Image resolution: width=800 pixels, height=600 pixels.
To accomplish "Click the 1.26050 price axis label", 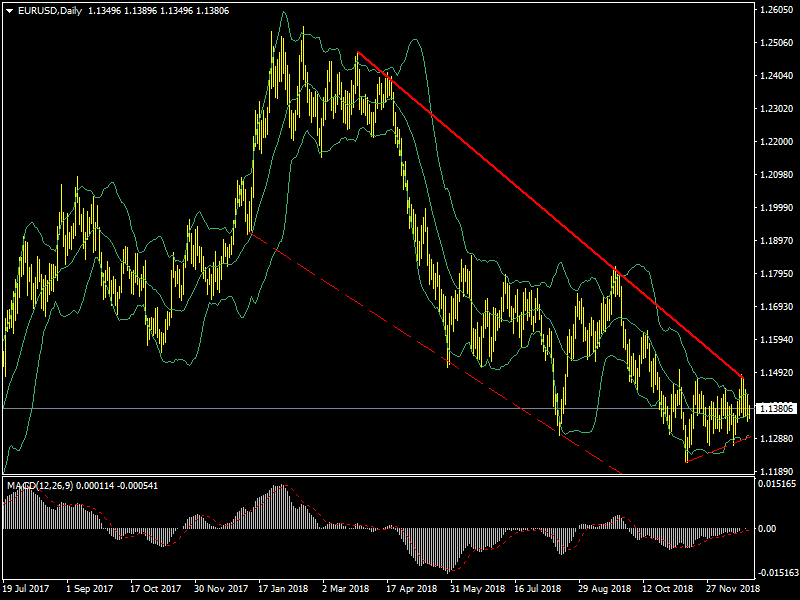I will [777, 10].
